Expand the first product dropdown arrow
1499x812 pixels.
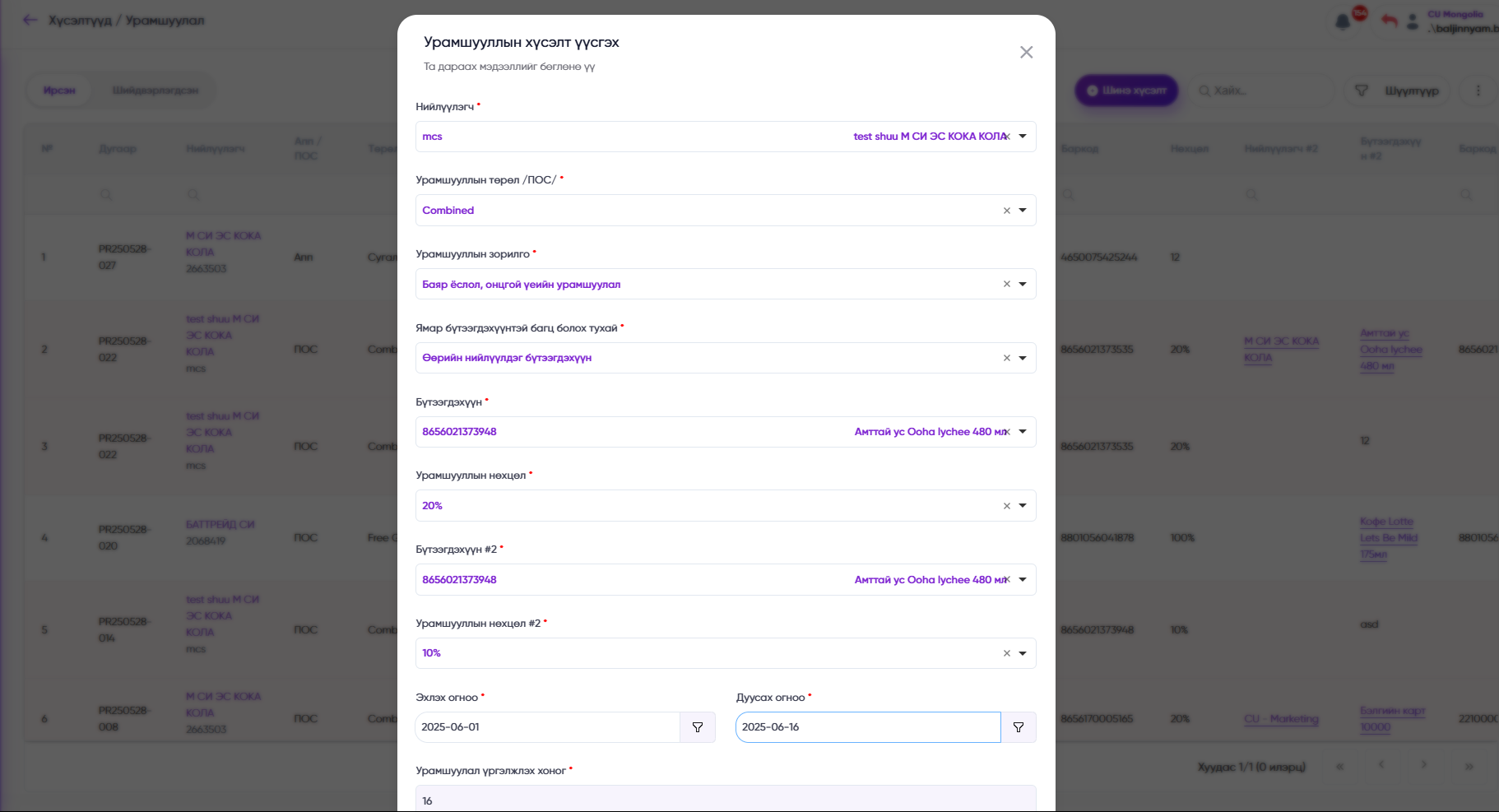point(1023,432)
